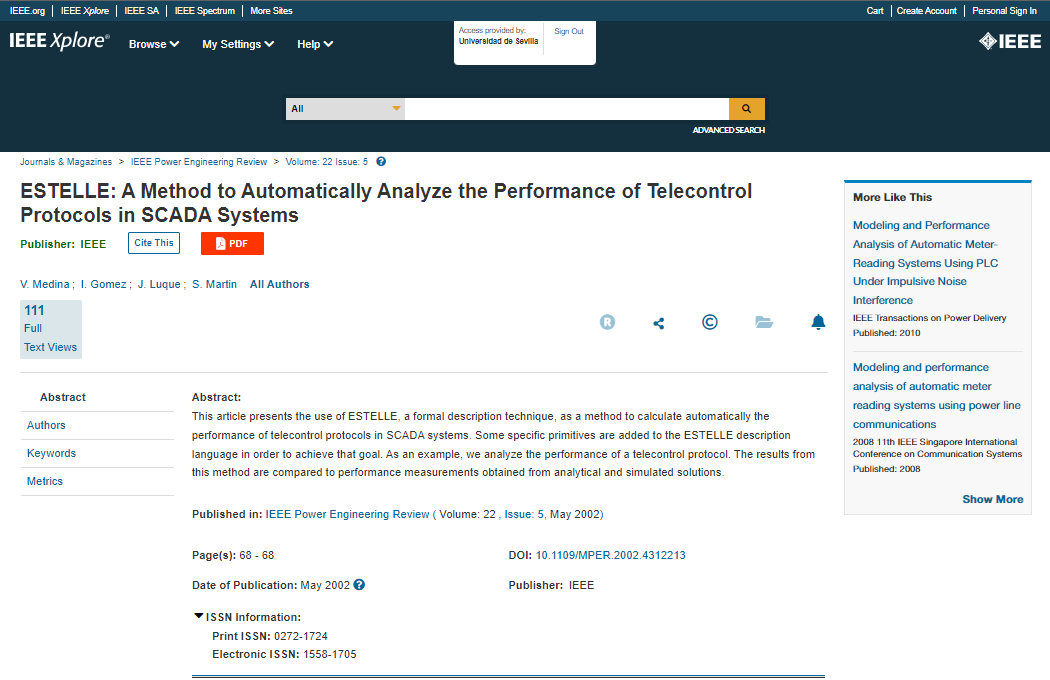Open the IEEE logo homepage link
Viewport: 1050px width, 680px height.
tap(1009, 41)
